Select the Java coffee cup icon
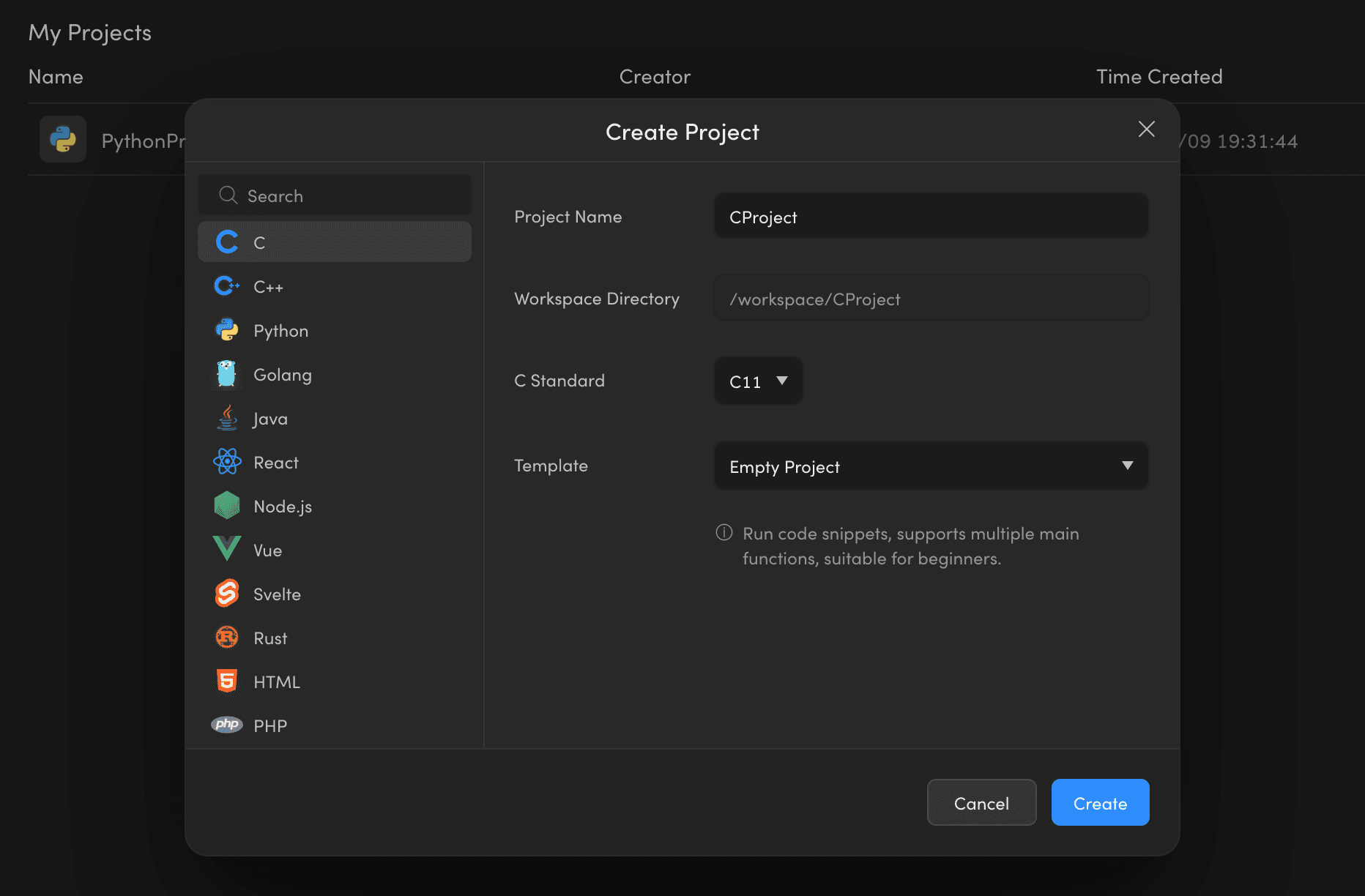The height and width of the screenshot is (896, 1365). coord(226,418)
